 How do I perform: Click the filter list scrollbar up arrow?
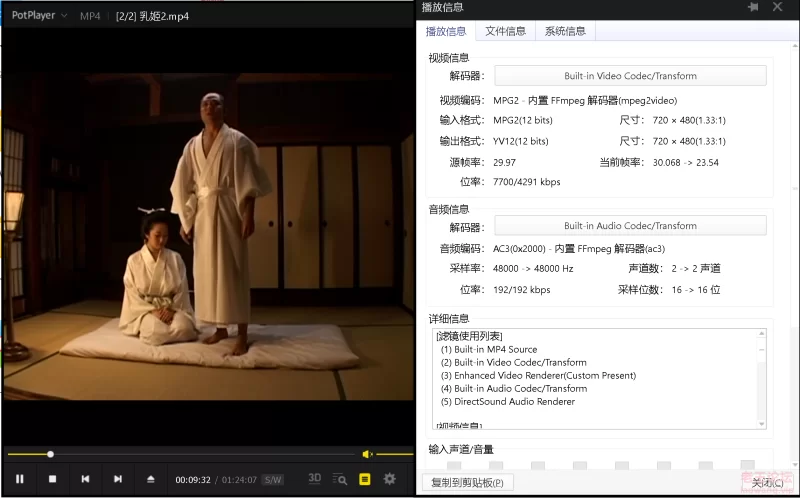click(761, 333)
